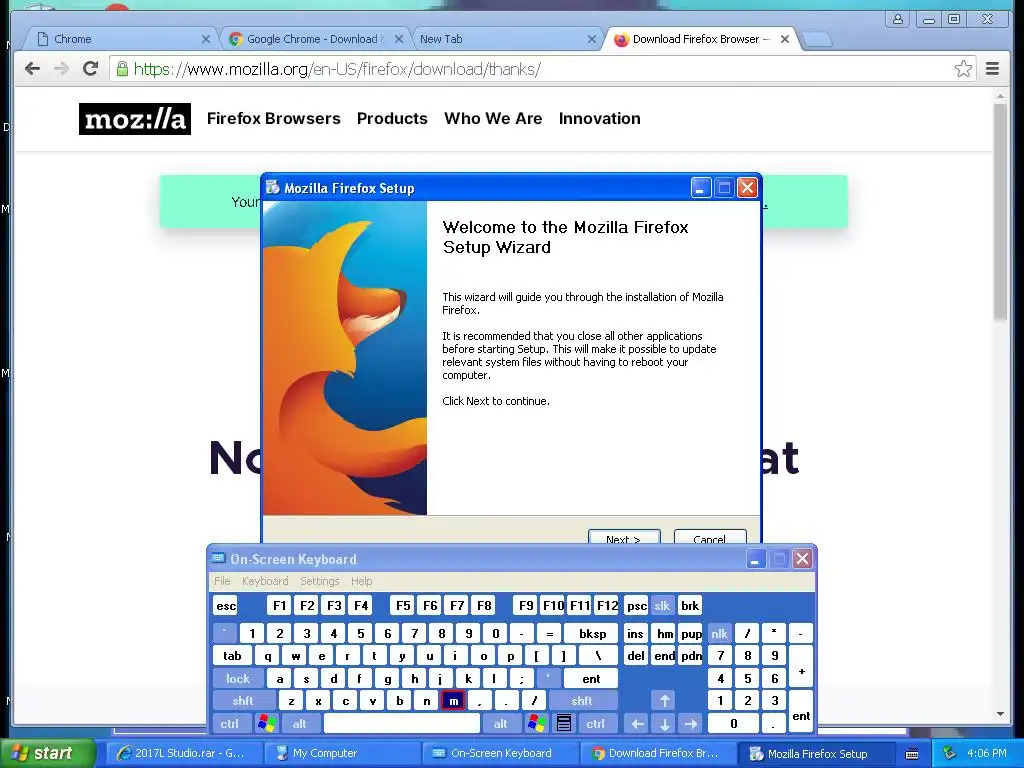Viewport: 1024px width, 768px height.
Task: Click the right arrow key on keyboard
Action: point(691,724)
